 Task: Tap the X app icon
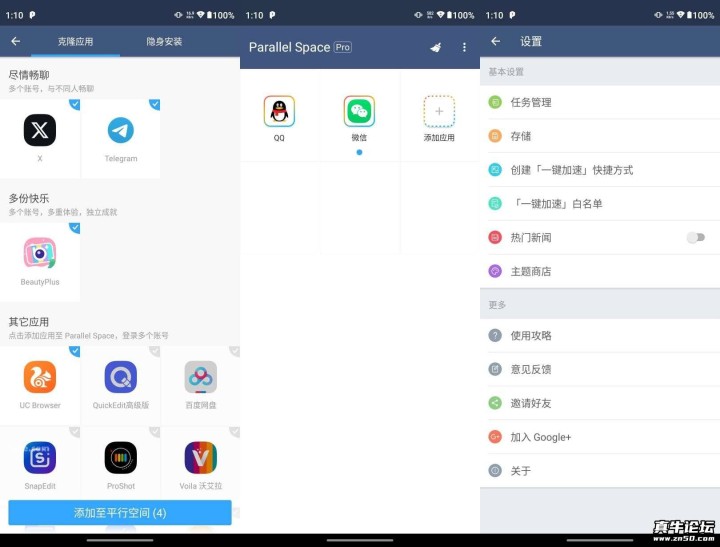point(40,131)
